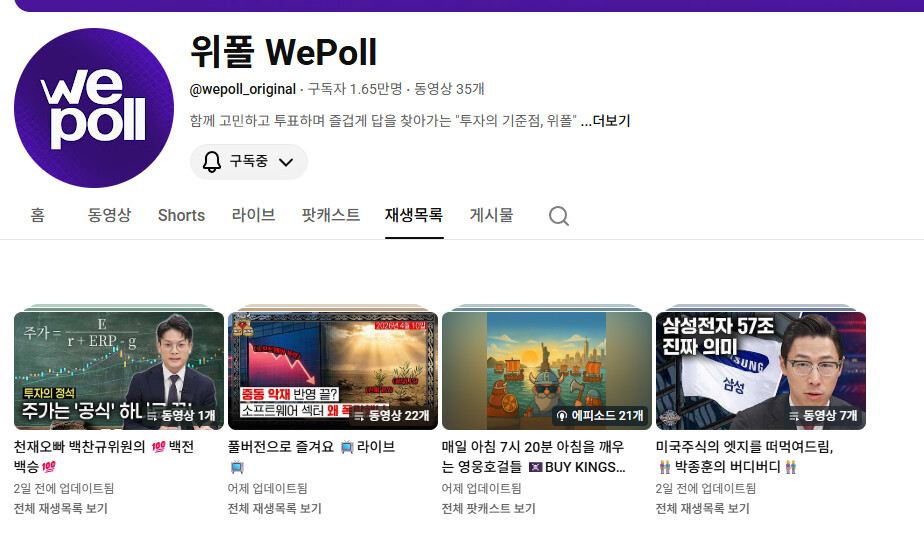Click the 동영상 7개 playlist count badge

pyautogui.click(x=823, y=415)
